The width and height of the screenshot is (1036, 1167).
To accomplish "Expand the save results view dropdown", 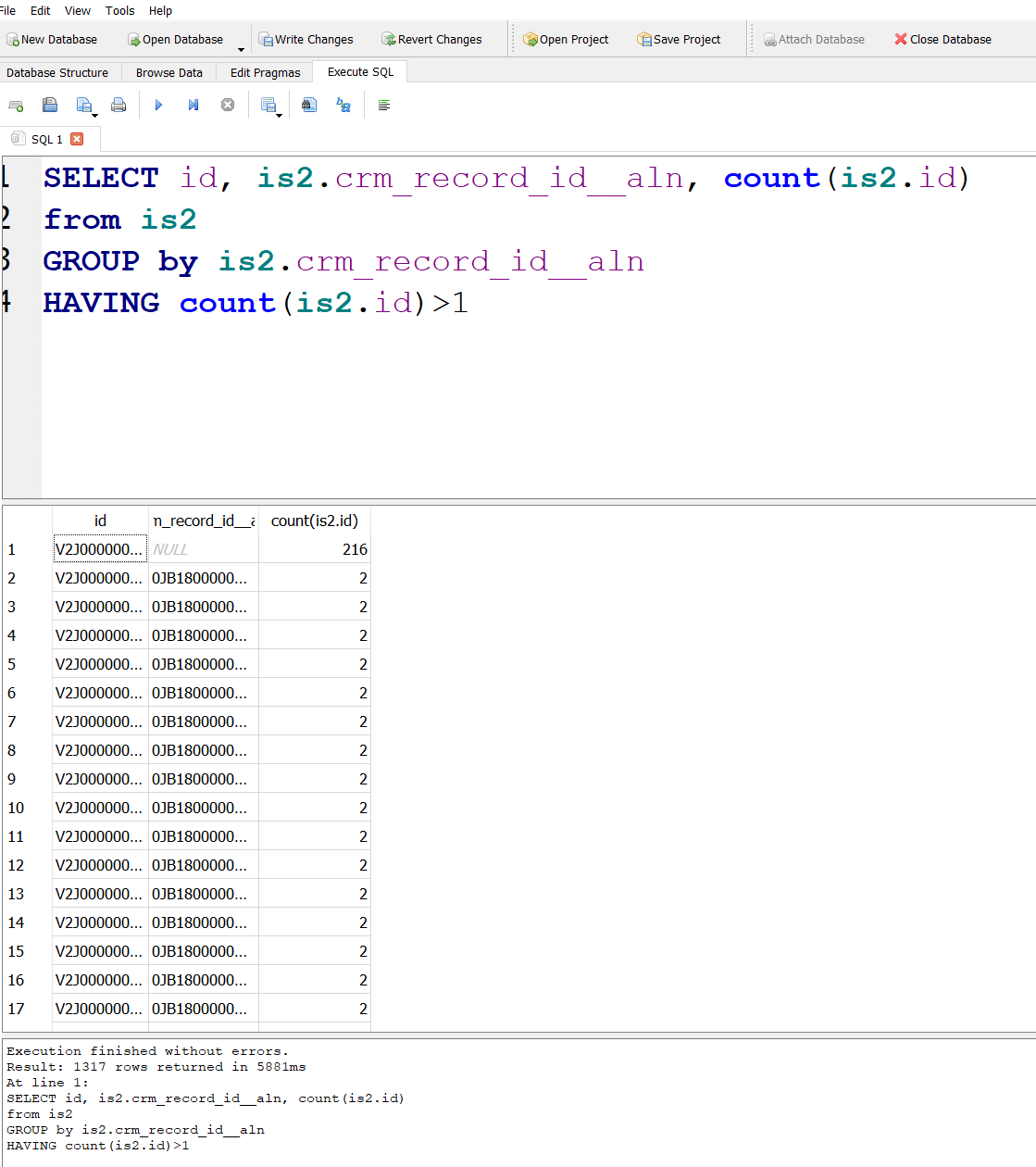I will tap(279, 115).
